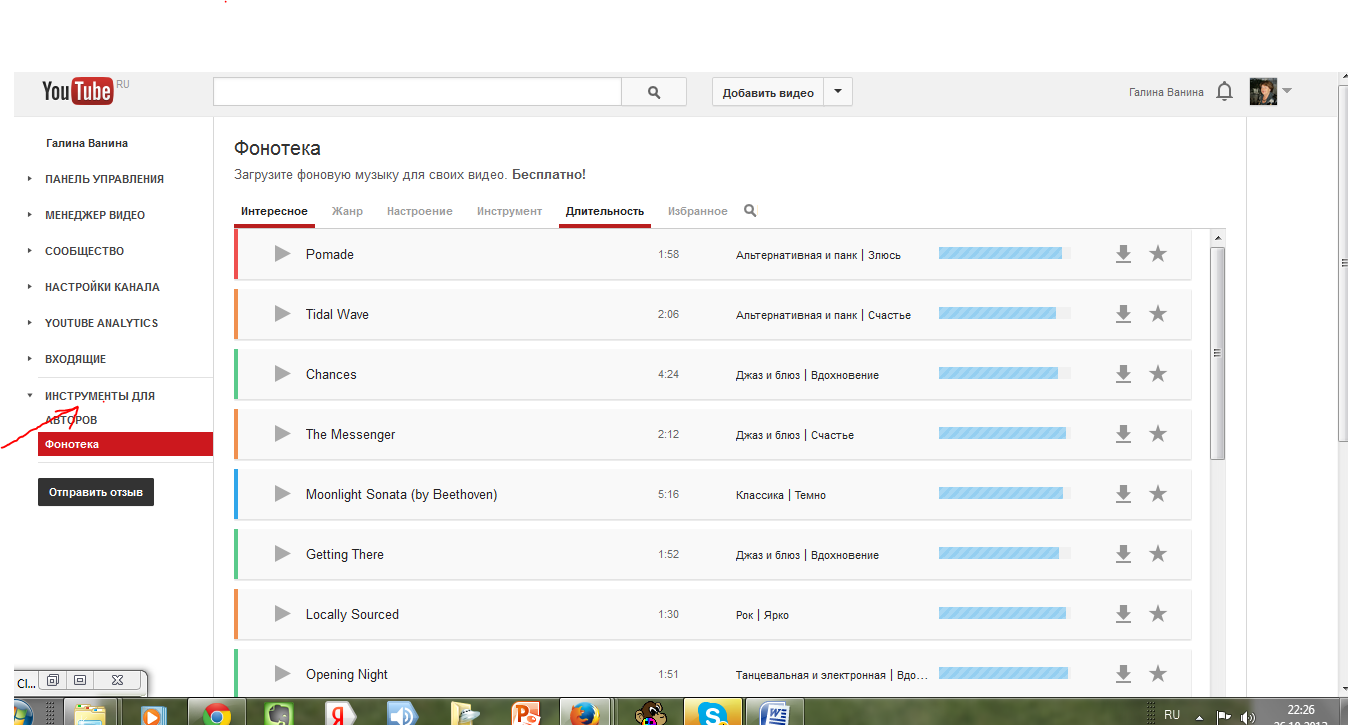Play the Locally Sourced track
This screenshot has height=725, width=1348.
(282, 614)
